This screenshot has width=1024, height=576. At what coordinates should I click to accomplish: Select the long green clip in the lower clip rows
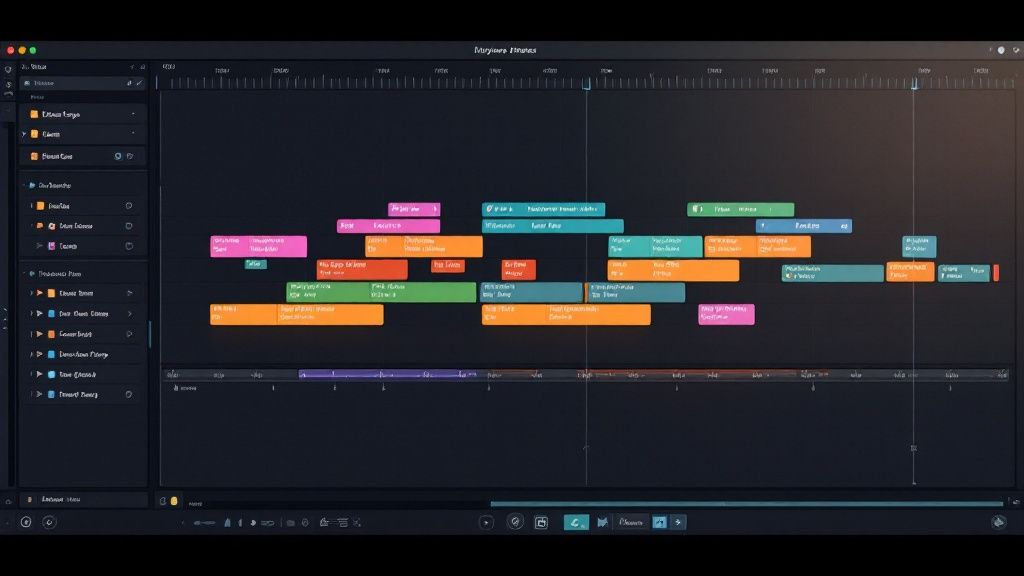click(x=381, y=292)
